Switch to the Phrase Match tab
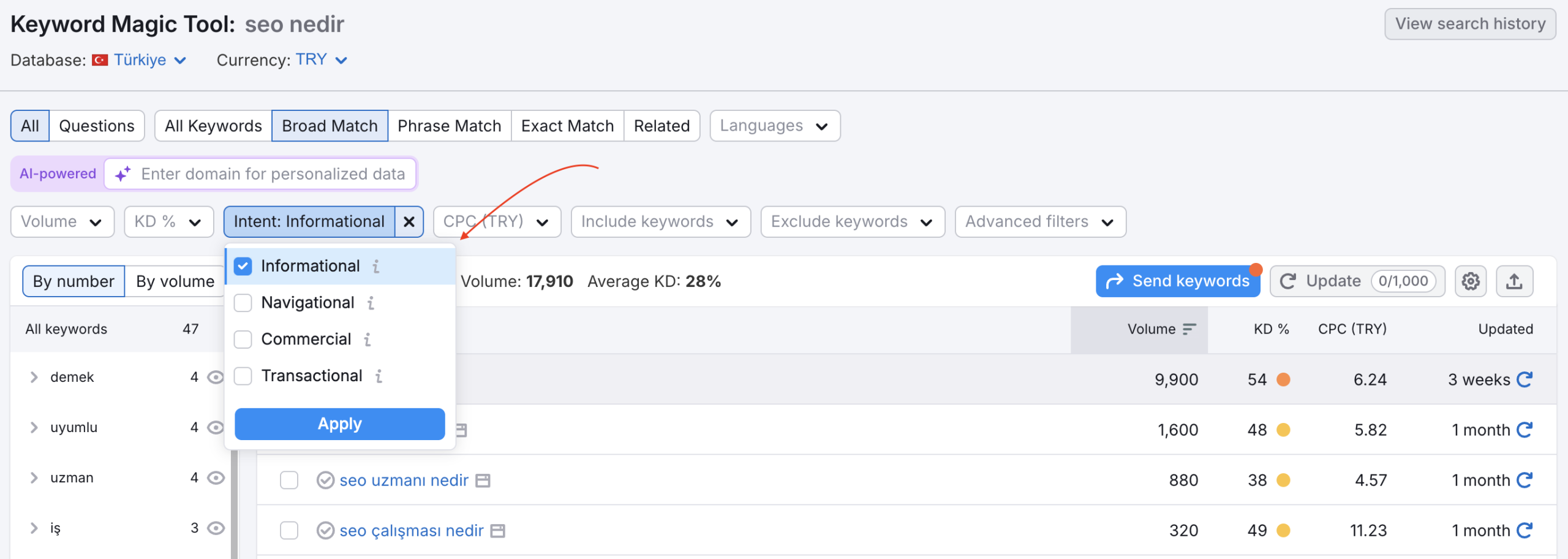This screenshot has height=559, width=1568. coord(449,126)
